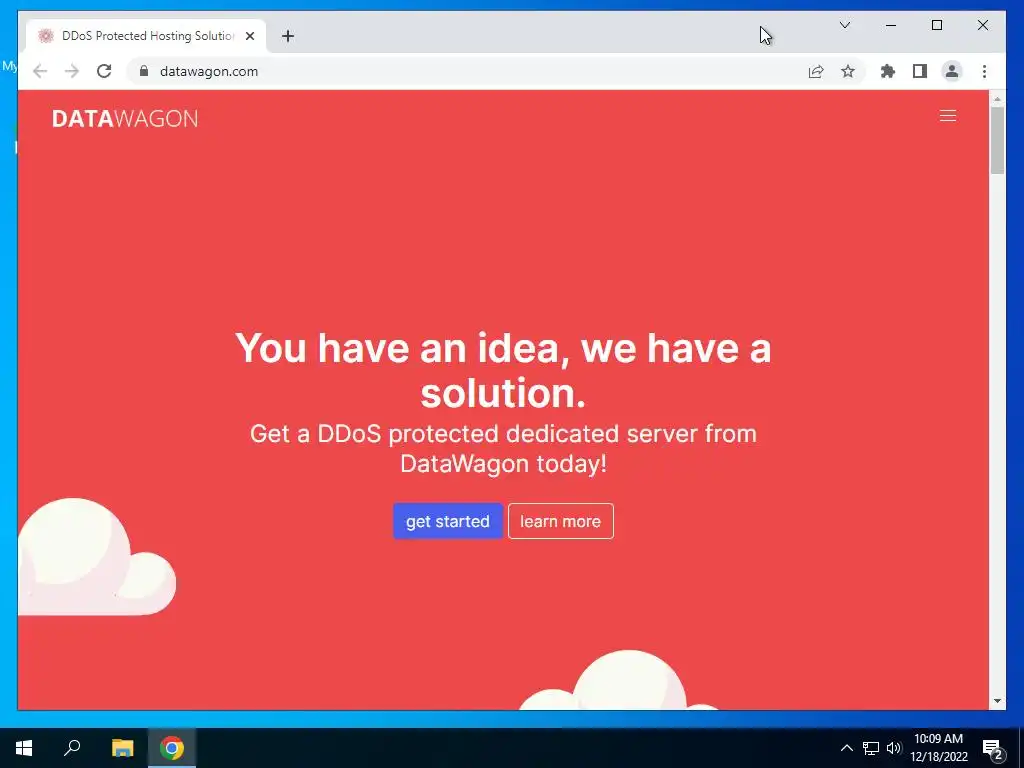The height and width of the screenshot is (768, 1024).
Task: Open a new browser tab
Action: coord(288,36)
